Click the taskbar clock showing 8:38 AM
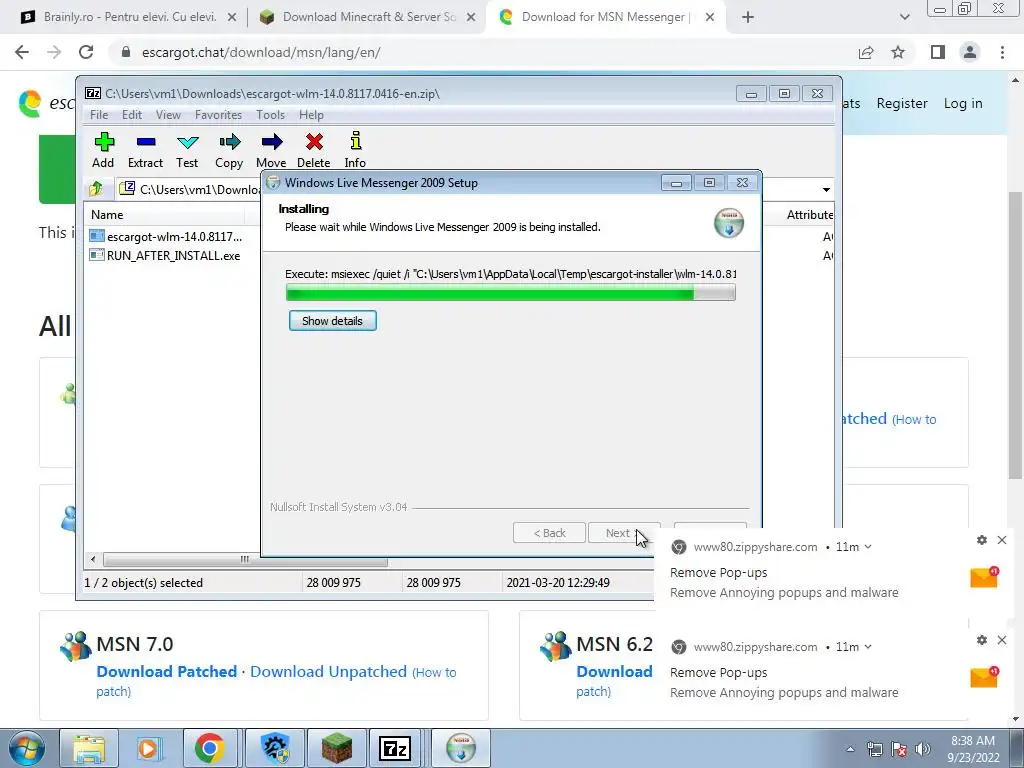The height and width of the screenshot is (768, 1024). click(973, 749)
